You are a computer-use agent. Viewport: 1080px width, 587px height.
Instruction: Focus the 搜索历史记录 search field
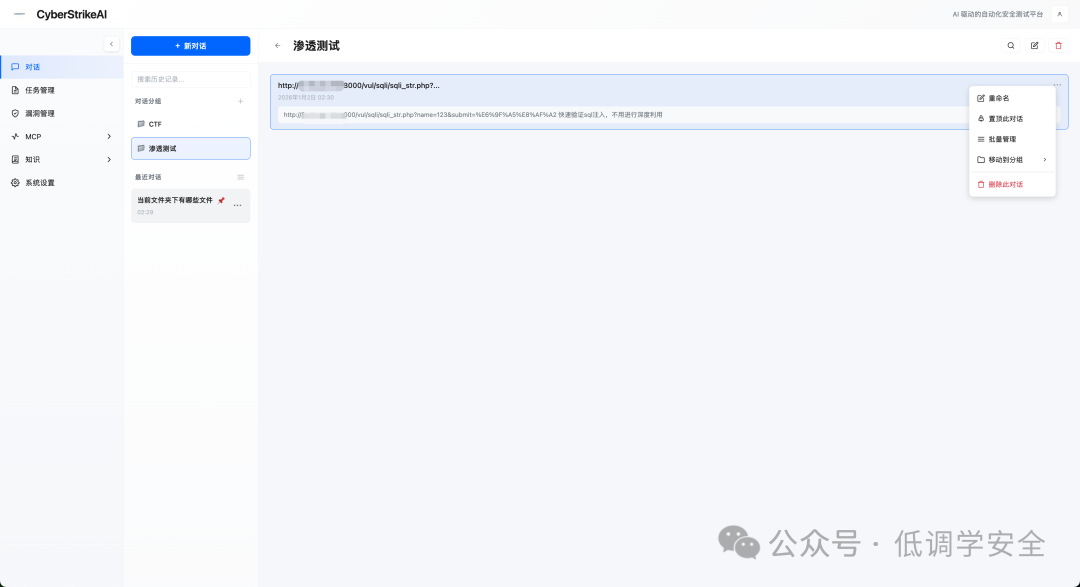[x=191, y=79]
